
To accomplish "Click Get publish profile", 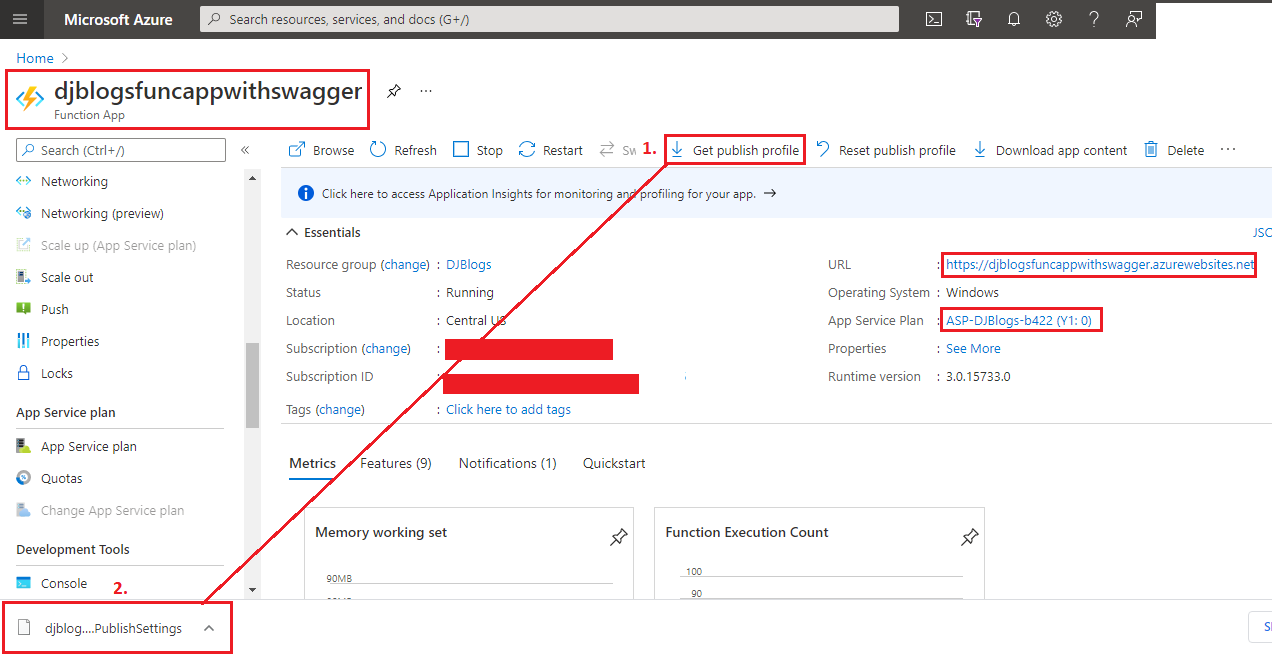I will [735, 150].
